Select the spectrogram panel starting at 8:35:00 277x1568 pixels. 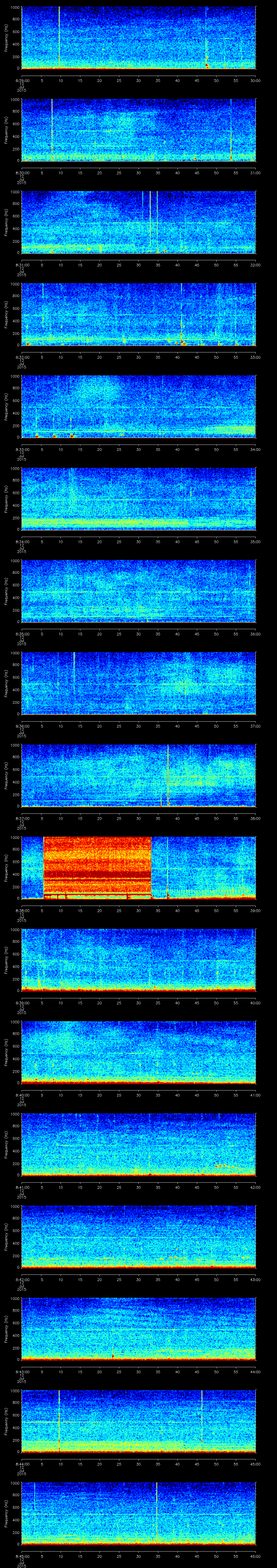pos(138,592)
